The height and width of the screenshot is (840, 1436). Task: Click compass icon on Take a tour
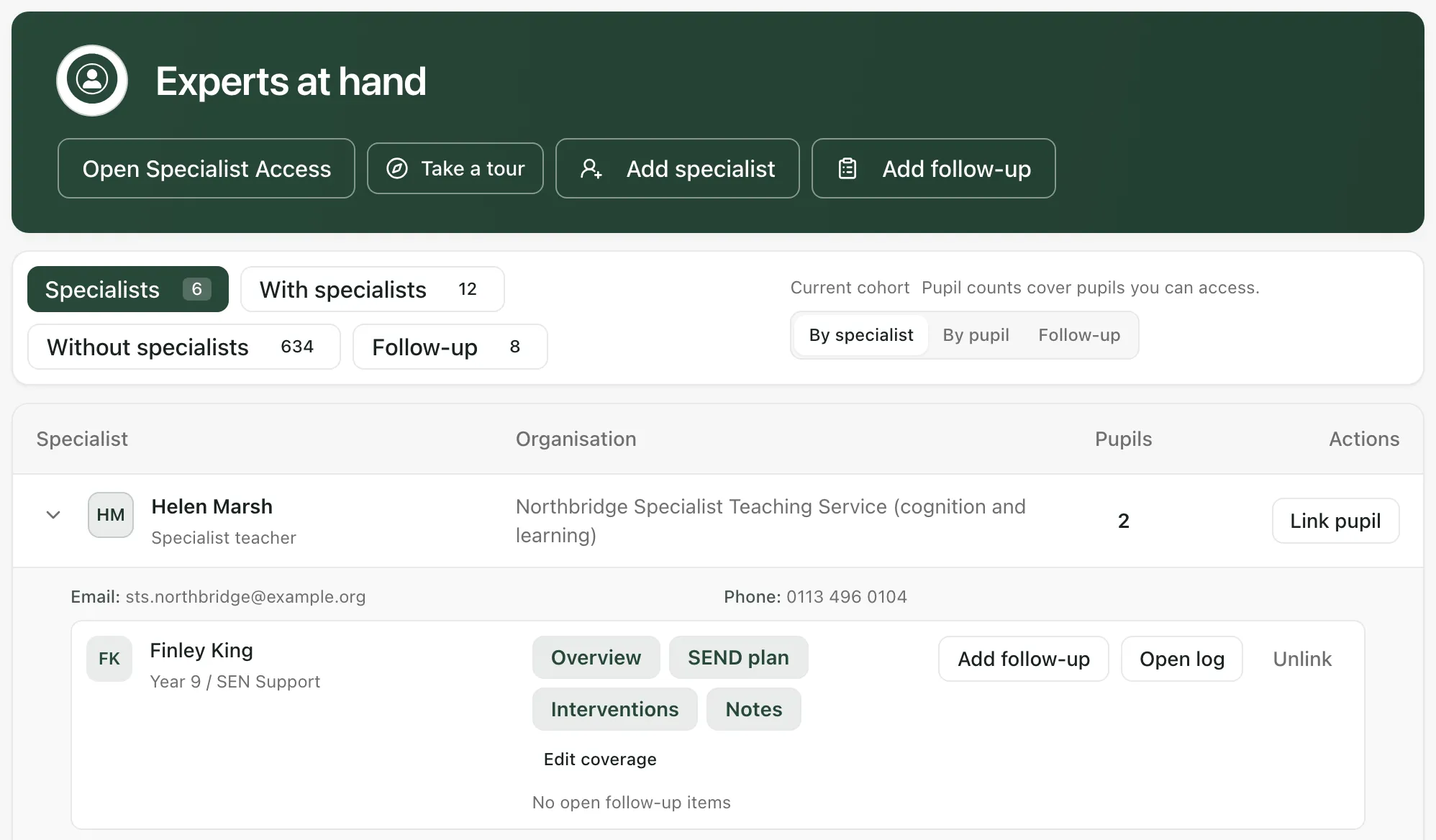[x=397, y=168]
